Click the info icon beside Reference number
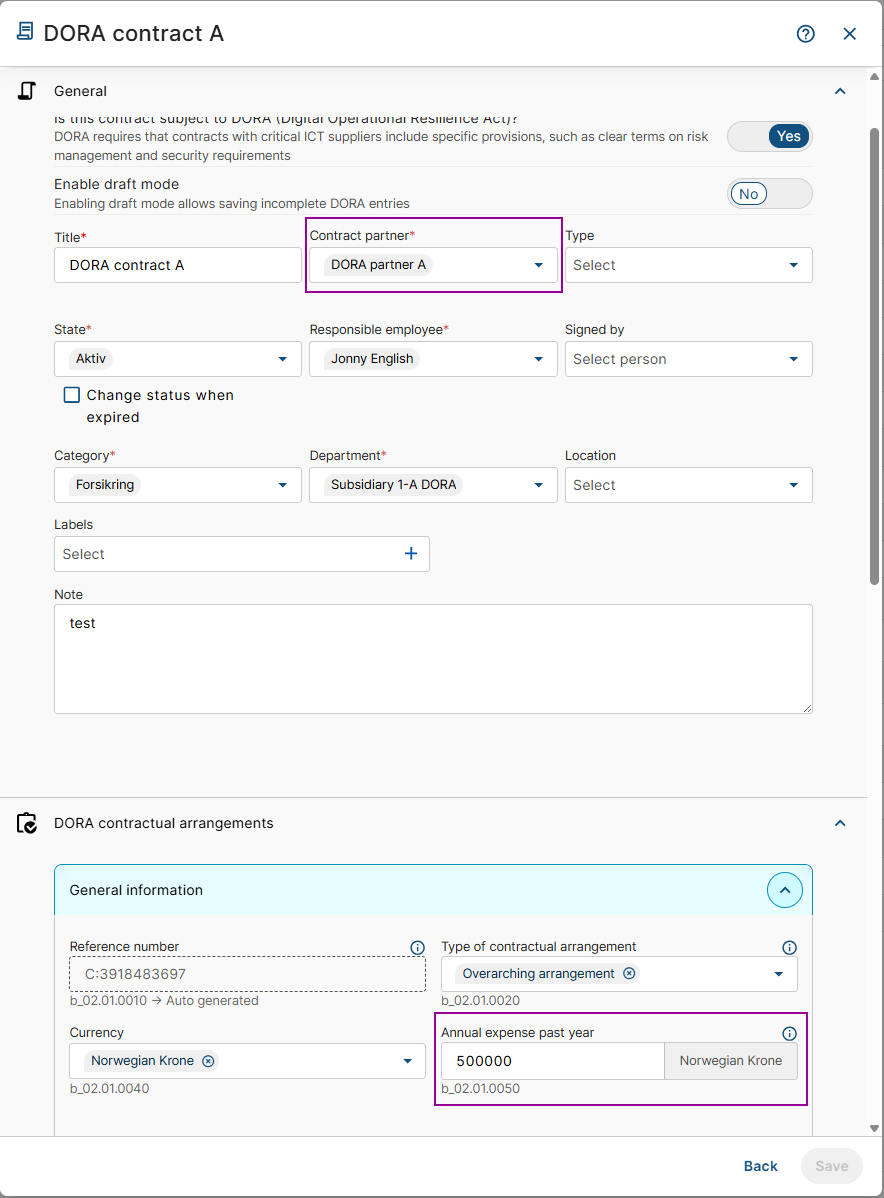Viewport: 884px width, 1198px height. coord(418,947)
